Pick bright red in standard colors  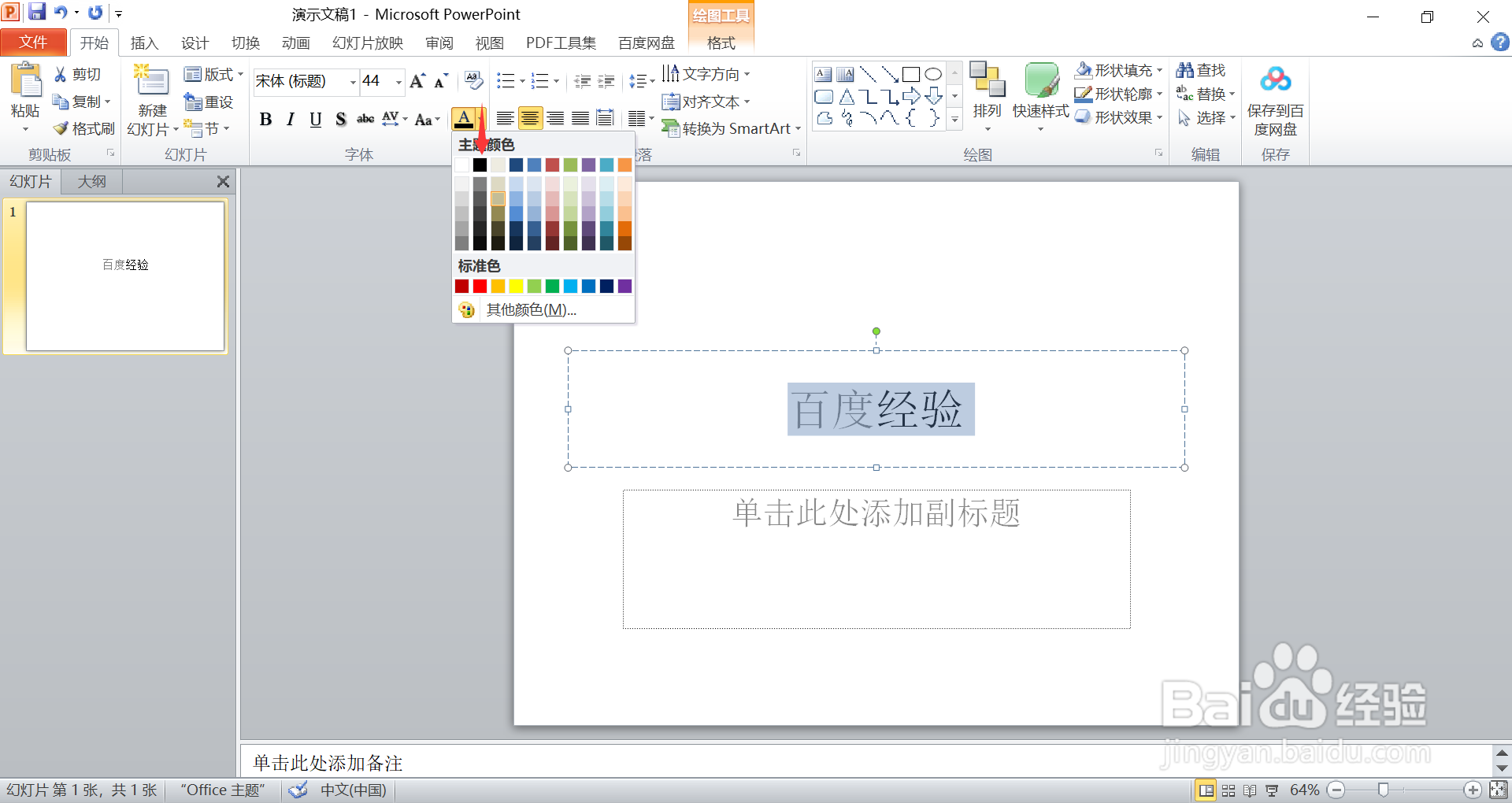pyautogui.click(x=480, y=286)
